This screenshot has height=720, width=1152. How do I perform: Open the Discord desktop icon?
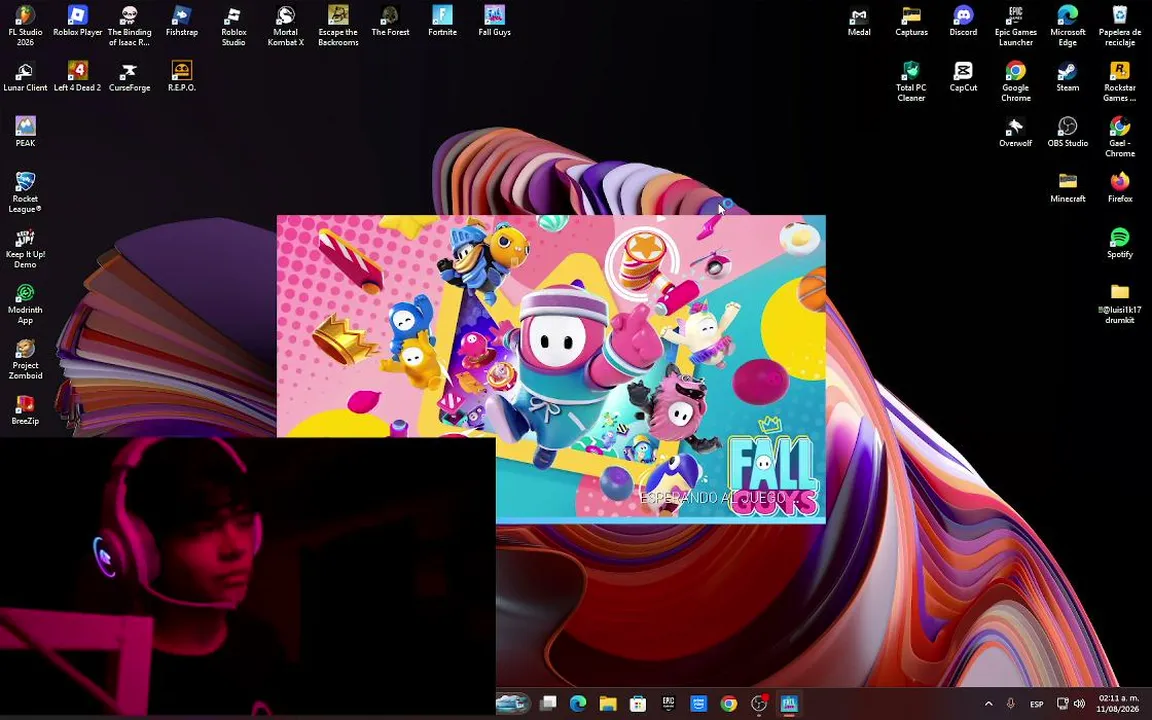[963, 21]
